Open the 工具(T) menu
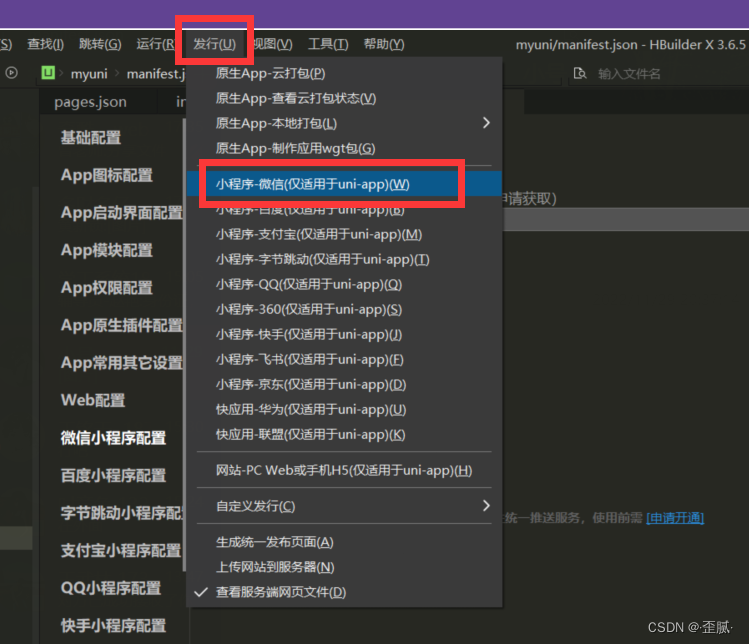The height and width of the screenshot is (644, 749). coord(328,44)
